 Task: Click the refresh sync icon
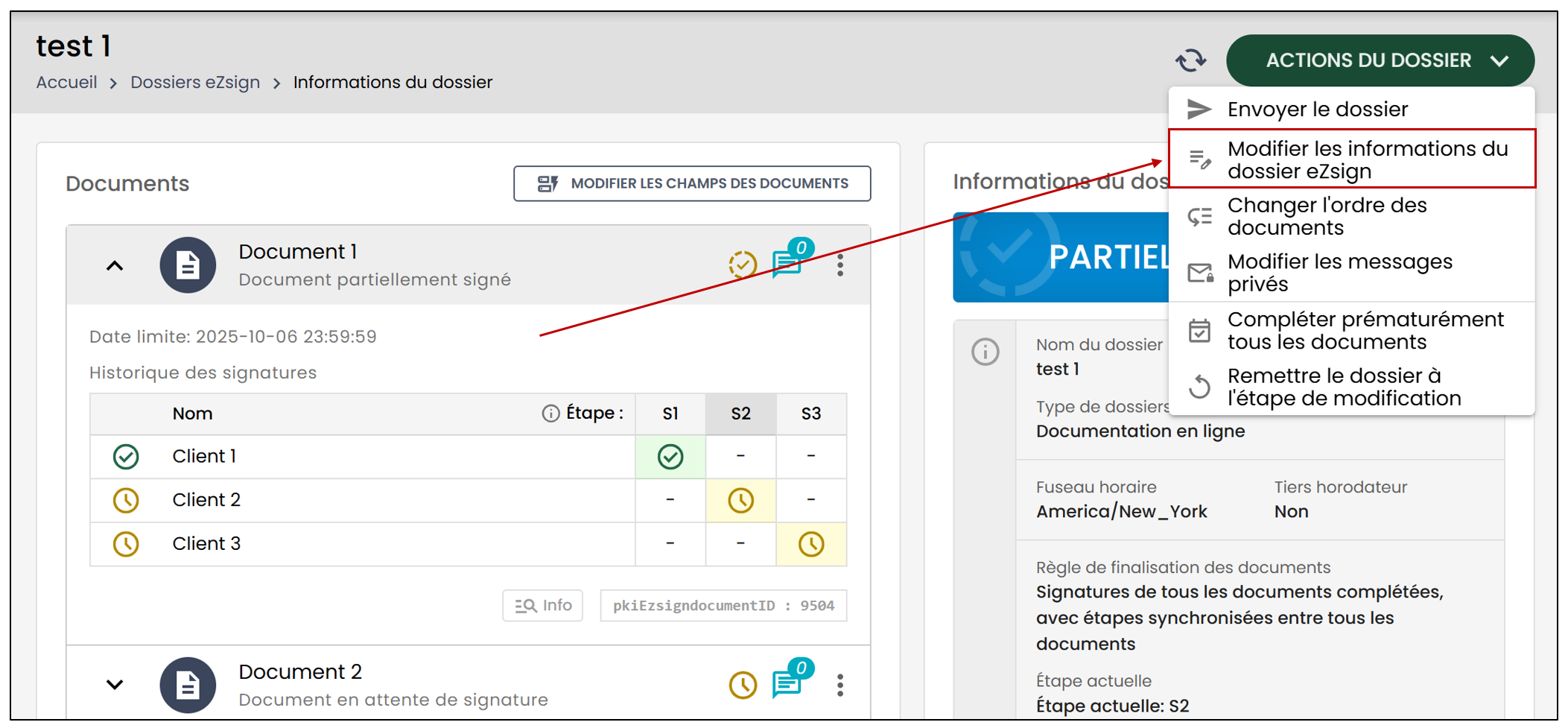1190,60
